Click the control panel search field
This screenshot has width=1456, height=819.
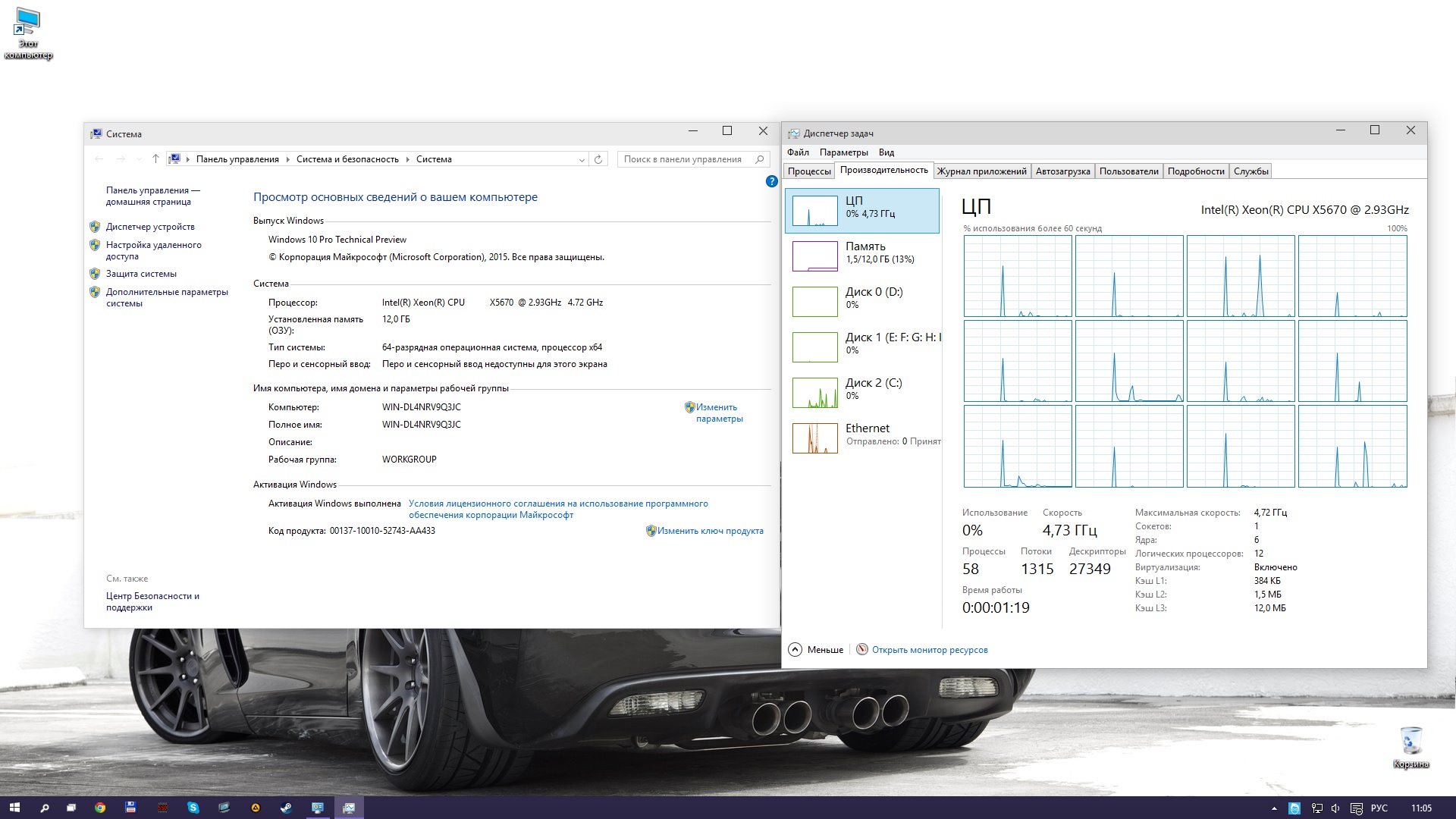(x=682, y=159)
